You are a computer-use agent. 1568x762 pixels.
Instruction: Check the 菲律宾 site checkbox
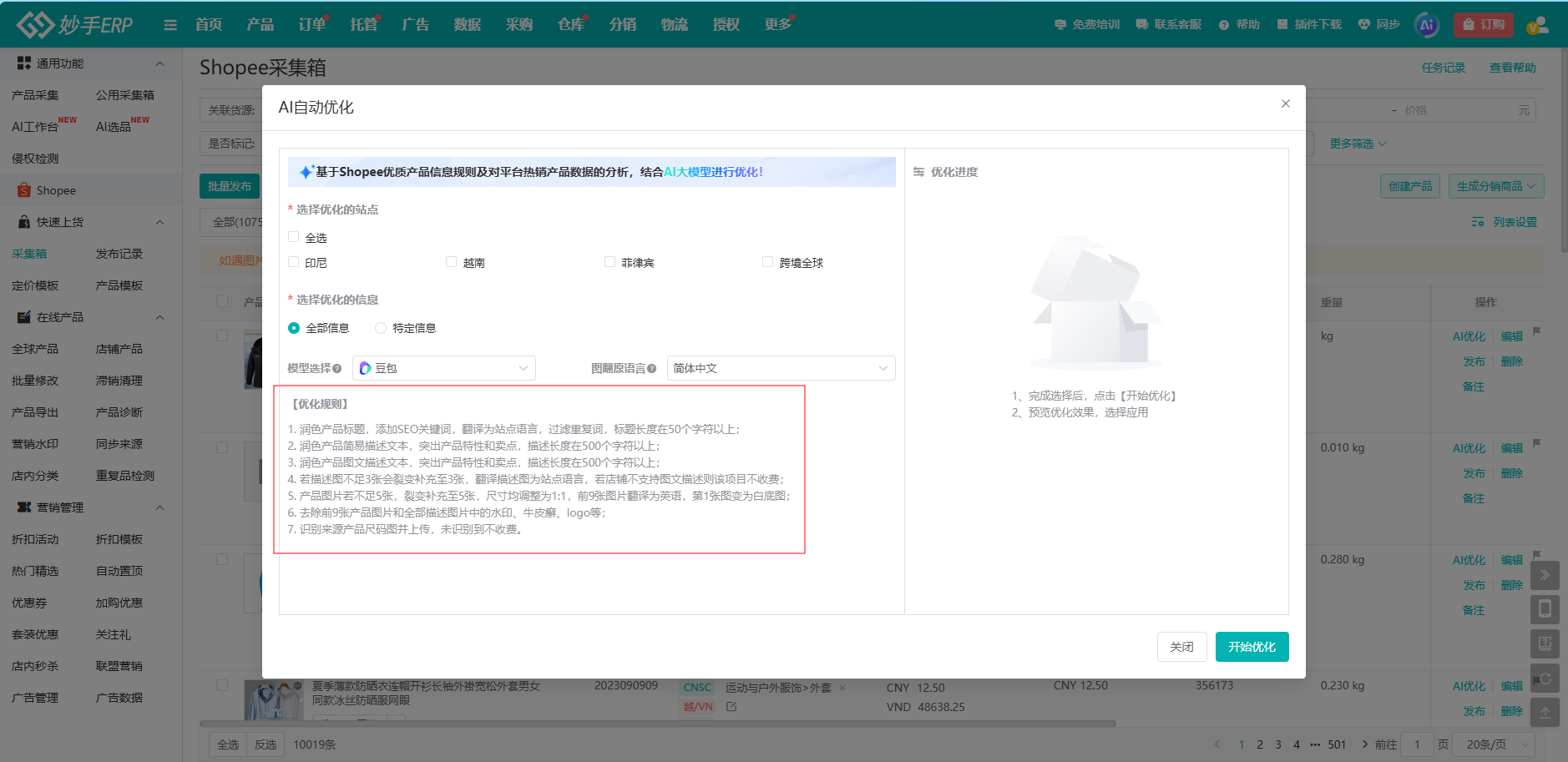(609, 262)
